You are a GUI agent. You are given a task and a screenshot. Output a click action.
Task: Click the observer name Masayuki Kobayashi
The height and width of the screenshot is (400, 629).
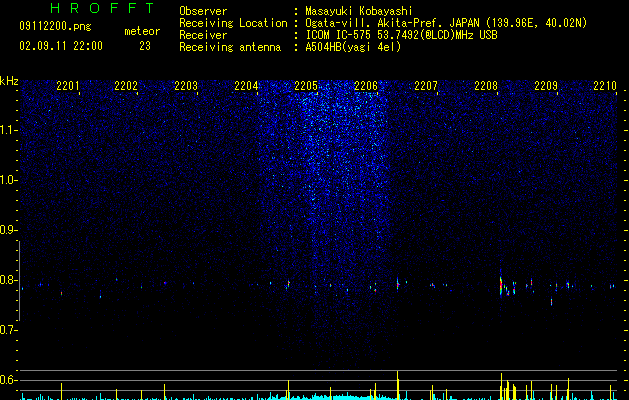(359, 11)
